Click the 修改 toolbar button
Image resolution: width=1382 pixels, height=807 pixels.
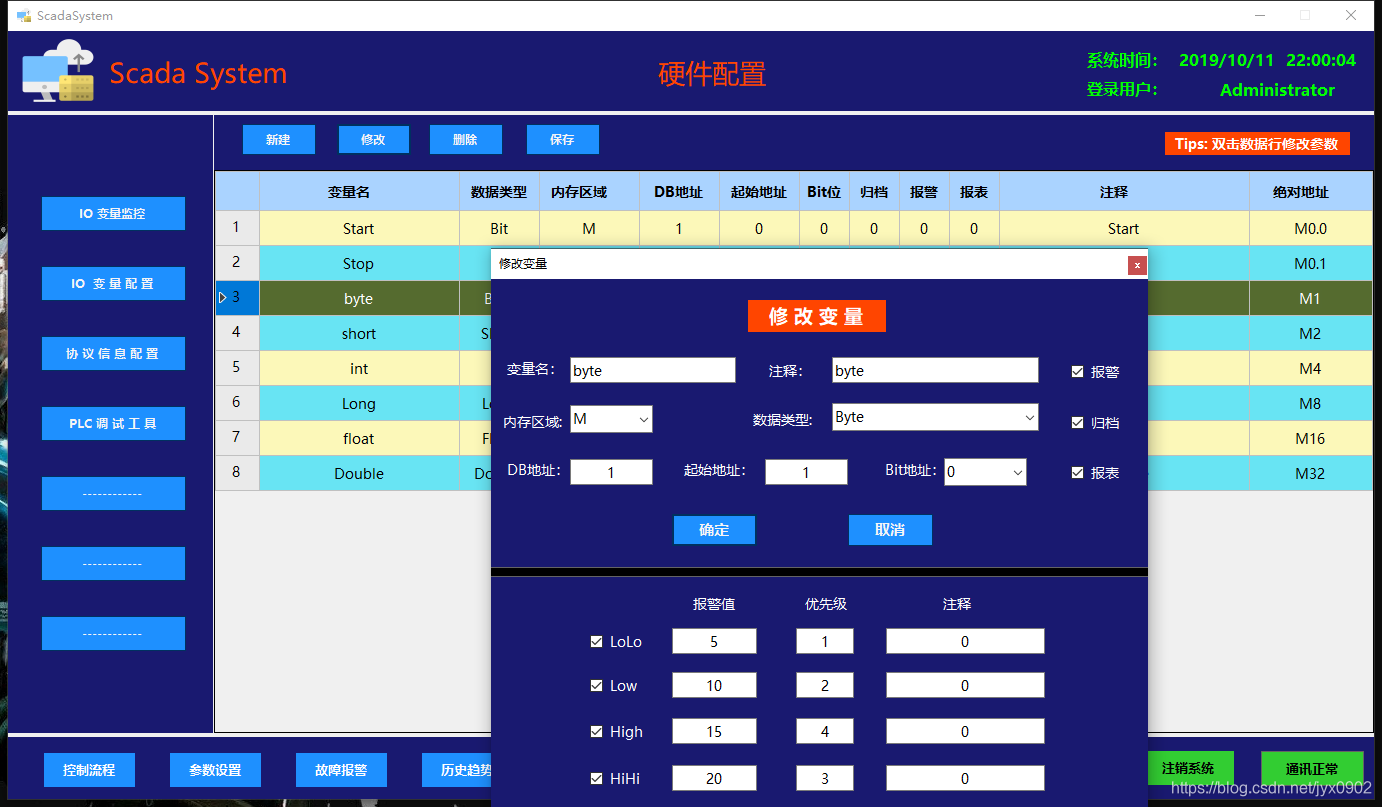point(374,139)
